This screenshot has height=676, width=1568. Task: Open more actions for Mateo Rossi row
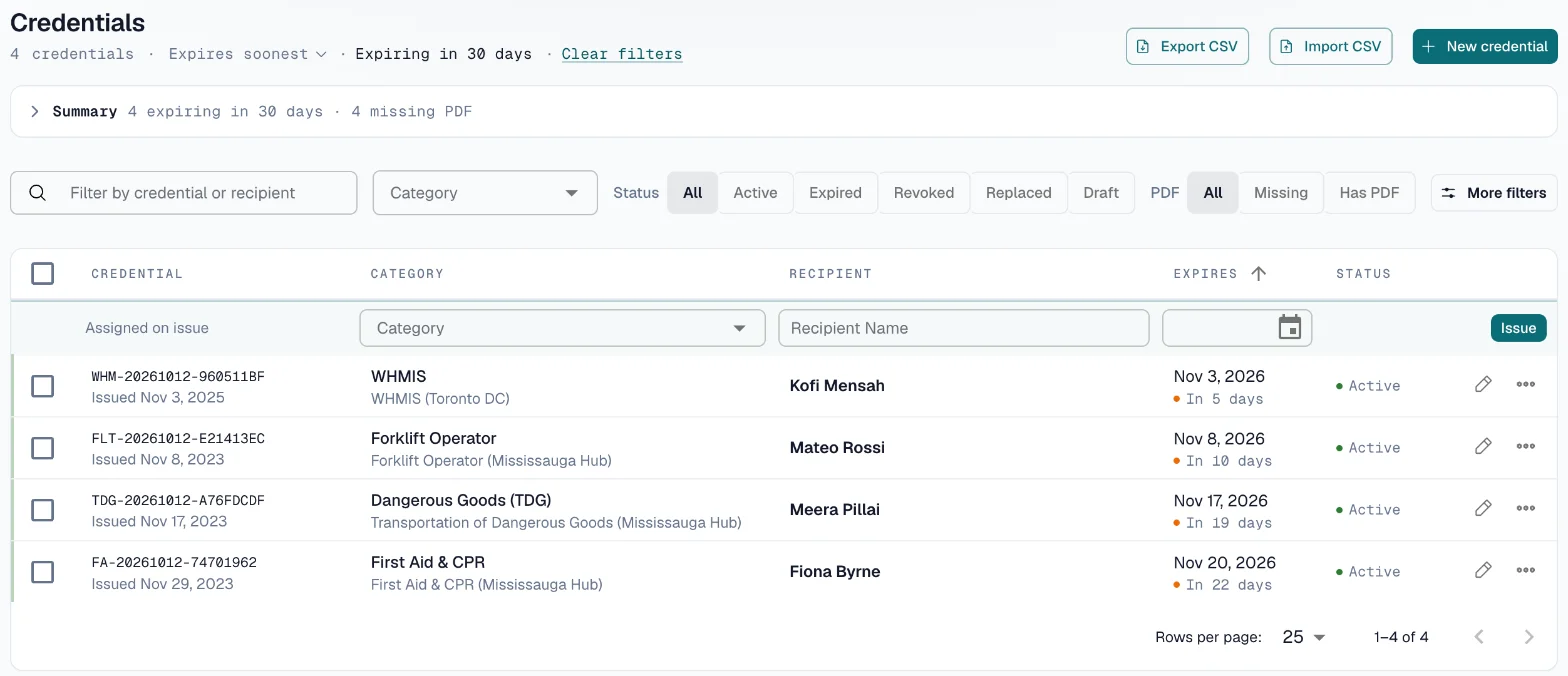(1525, 446)
